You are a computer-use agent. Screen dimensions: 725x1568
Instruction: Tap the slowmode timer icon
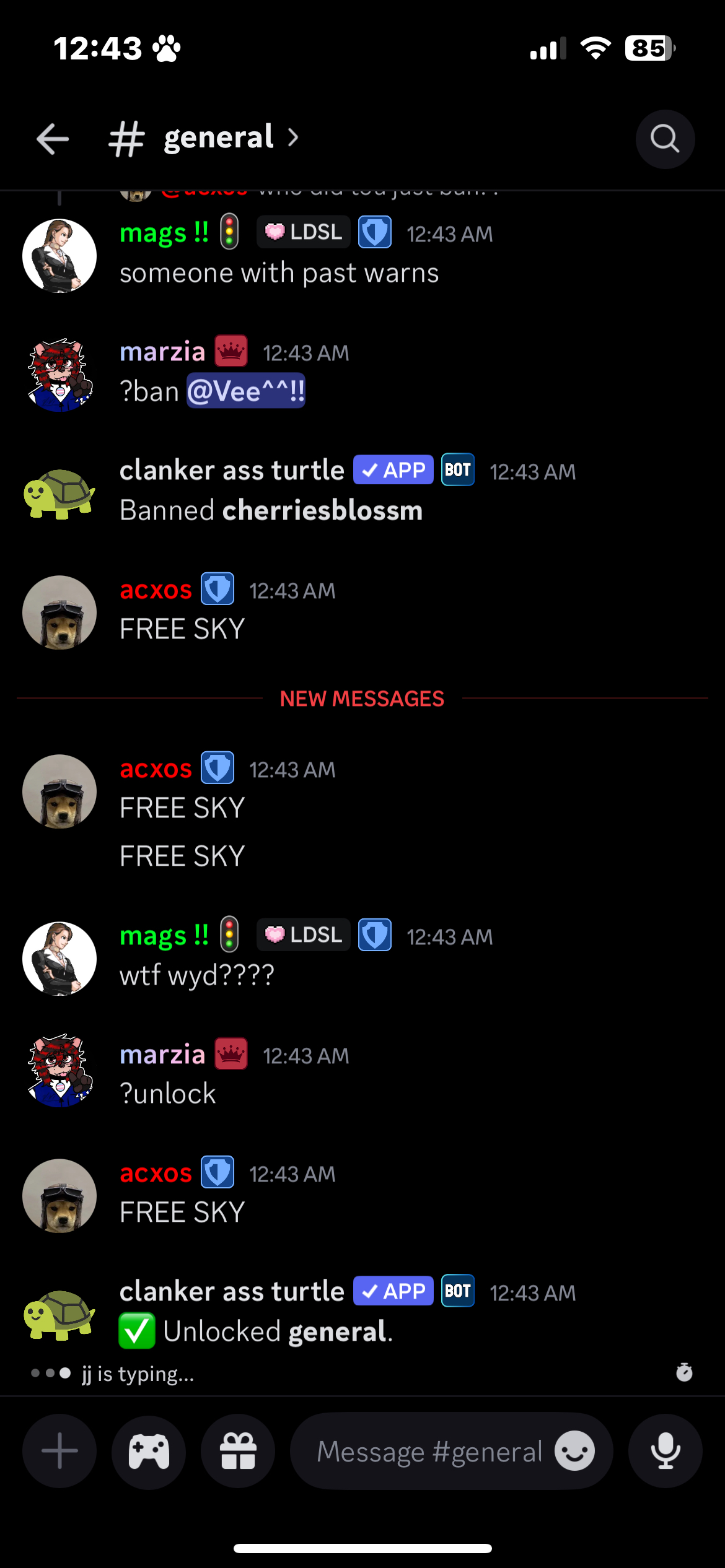coord(684,1372)
